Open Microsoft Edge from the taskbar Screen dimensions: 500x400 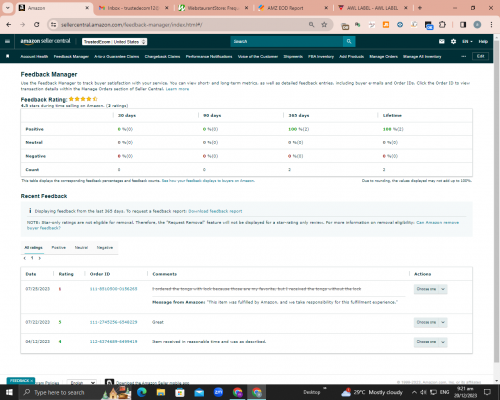pyautogui.click(x=142, y=392)
